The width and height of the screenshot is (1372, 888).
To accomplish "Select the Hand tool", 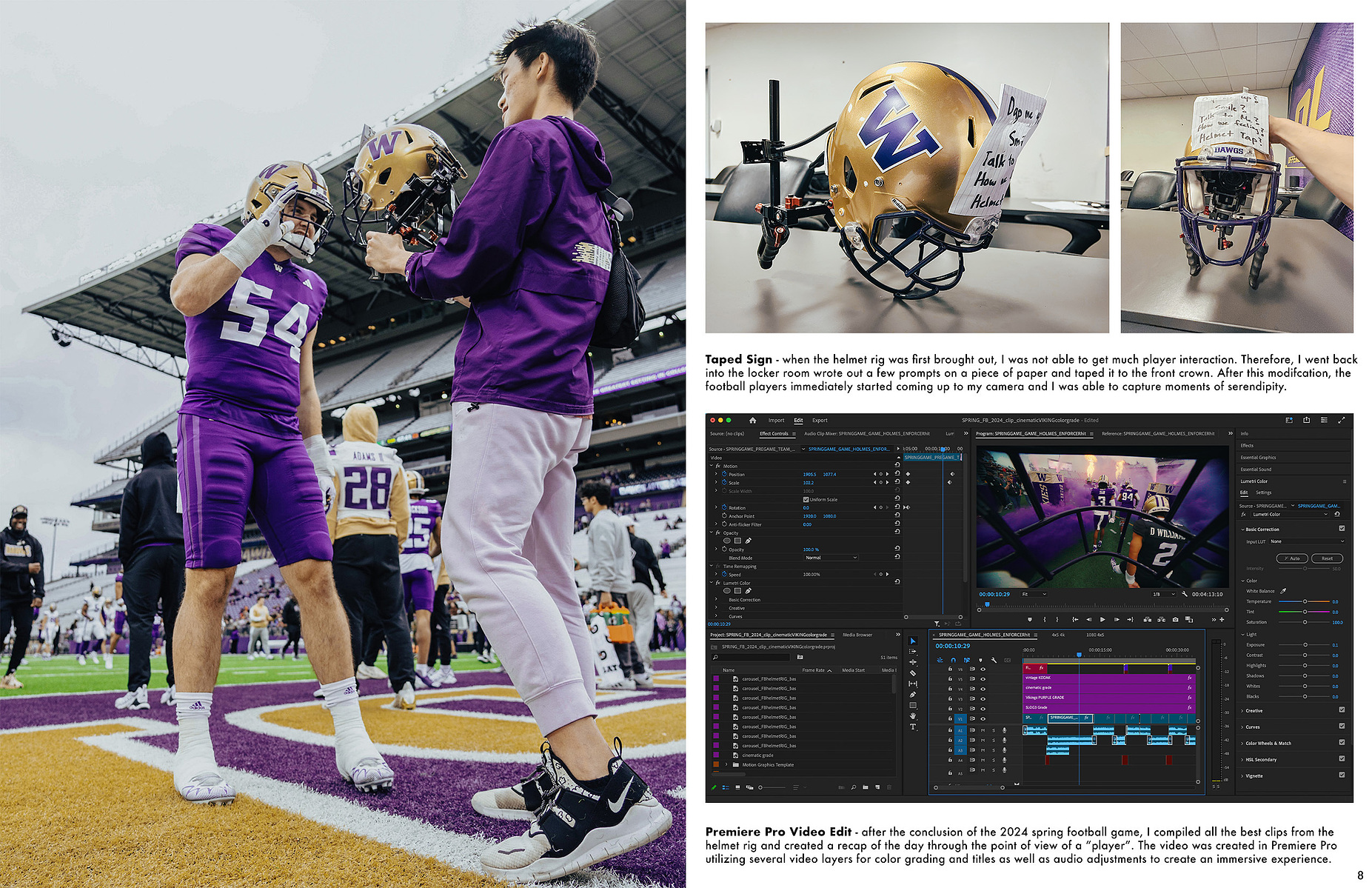I will pyautogui.click(x=912, y=716).
